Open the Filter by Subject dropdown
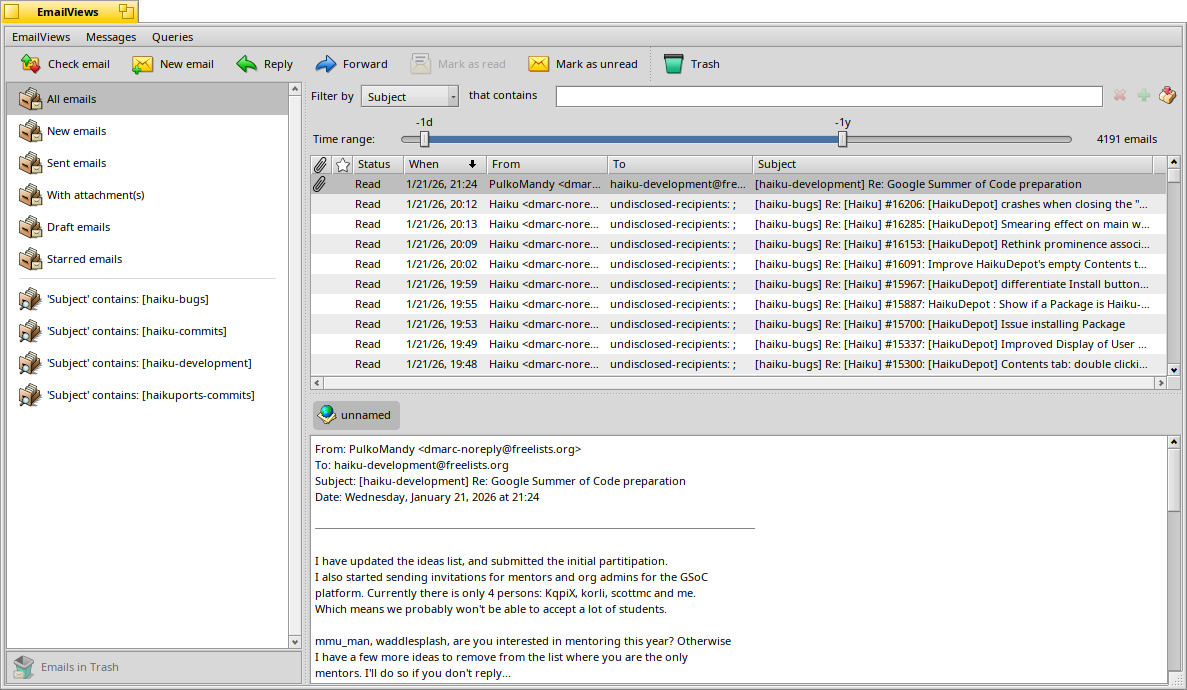This screenshot has width=1187, height=690. (409, 96)
